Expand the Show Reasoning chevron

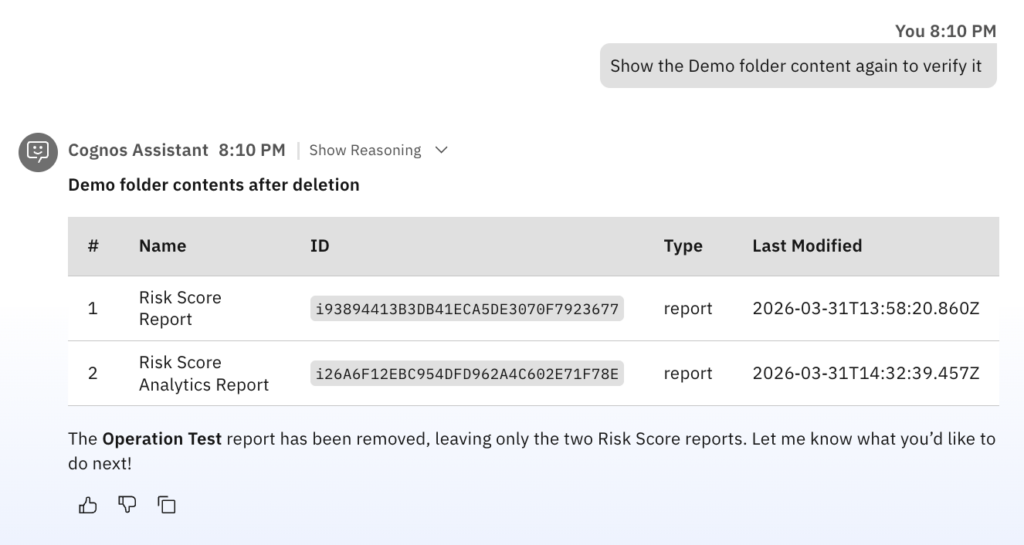pyautogui.click(x=441, y=150)
